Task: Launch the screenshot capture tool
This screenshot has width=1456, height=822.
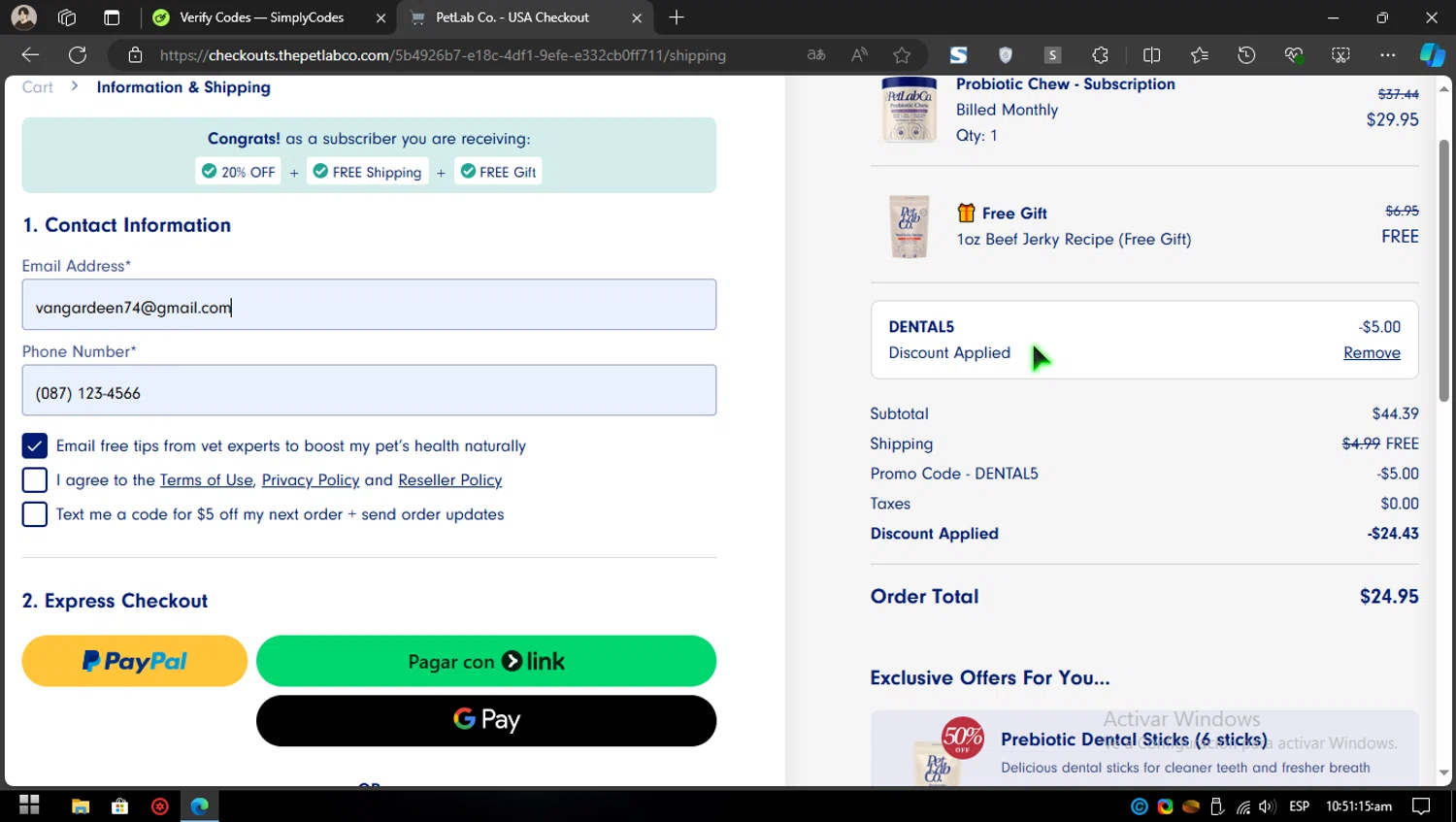Action: coord(1340,55)
